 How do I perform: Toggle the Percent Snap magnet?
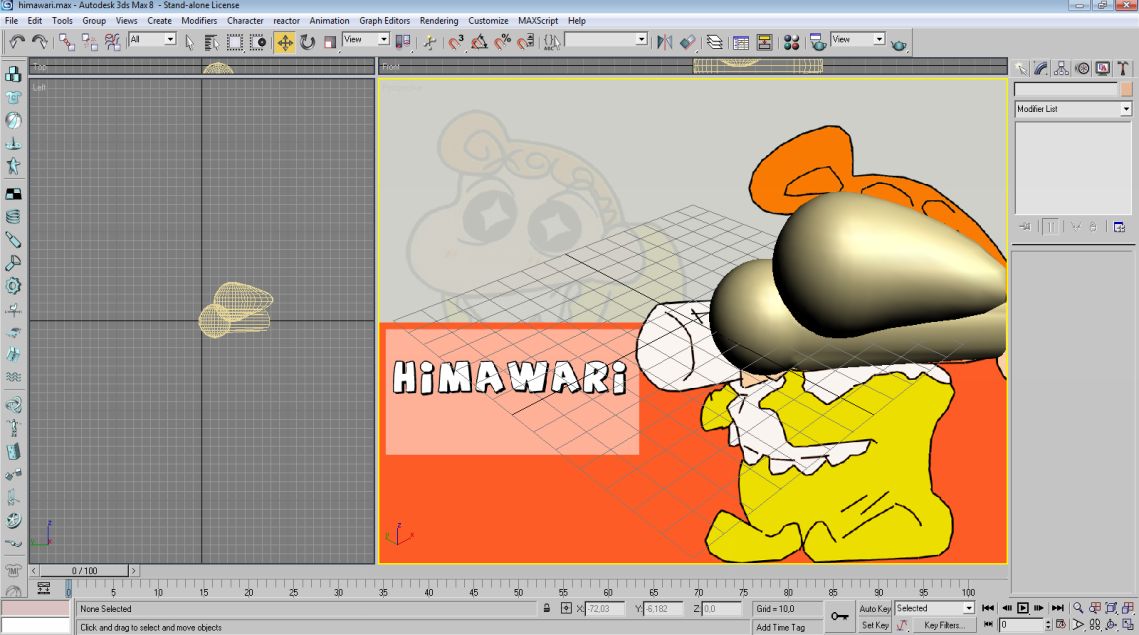click(502, 42)
